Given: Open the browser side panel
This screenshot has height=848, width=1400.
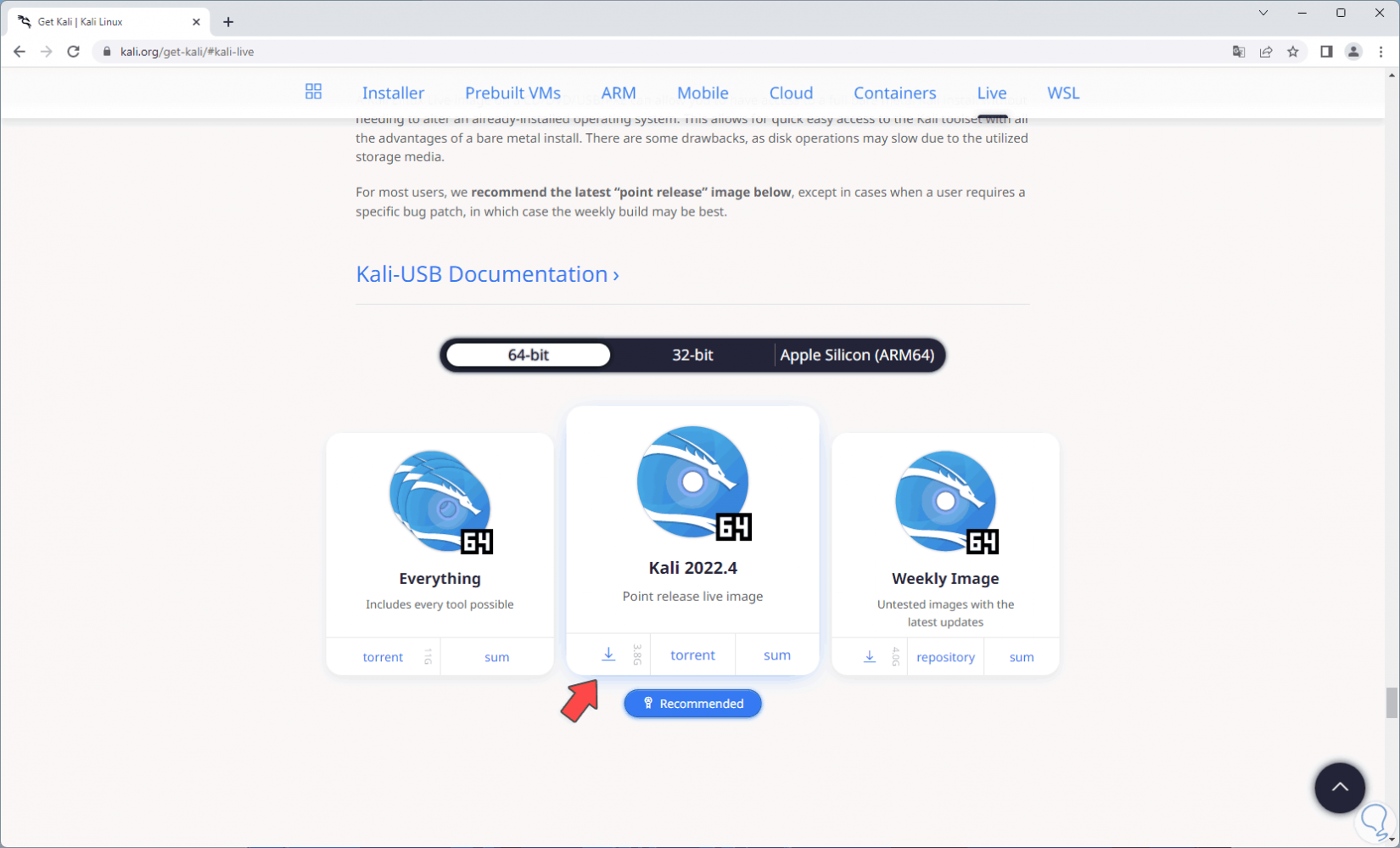Looking at the screenshot, I should [x=1326, y=52].
